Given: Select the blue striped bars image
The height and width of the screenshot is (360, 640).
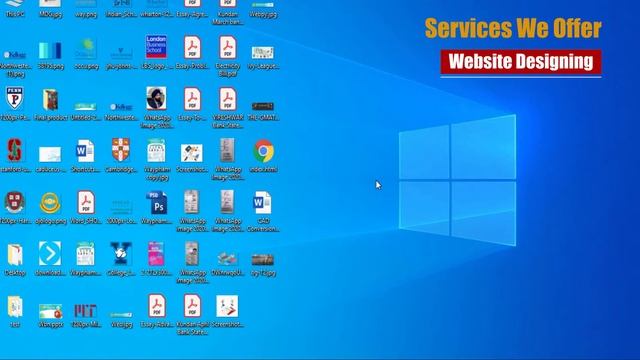Looking at the screenshot, I should click(x=50, y=50).
